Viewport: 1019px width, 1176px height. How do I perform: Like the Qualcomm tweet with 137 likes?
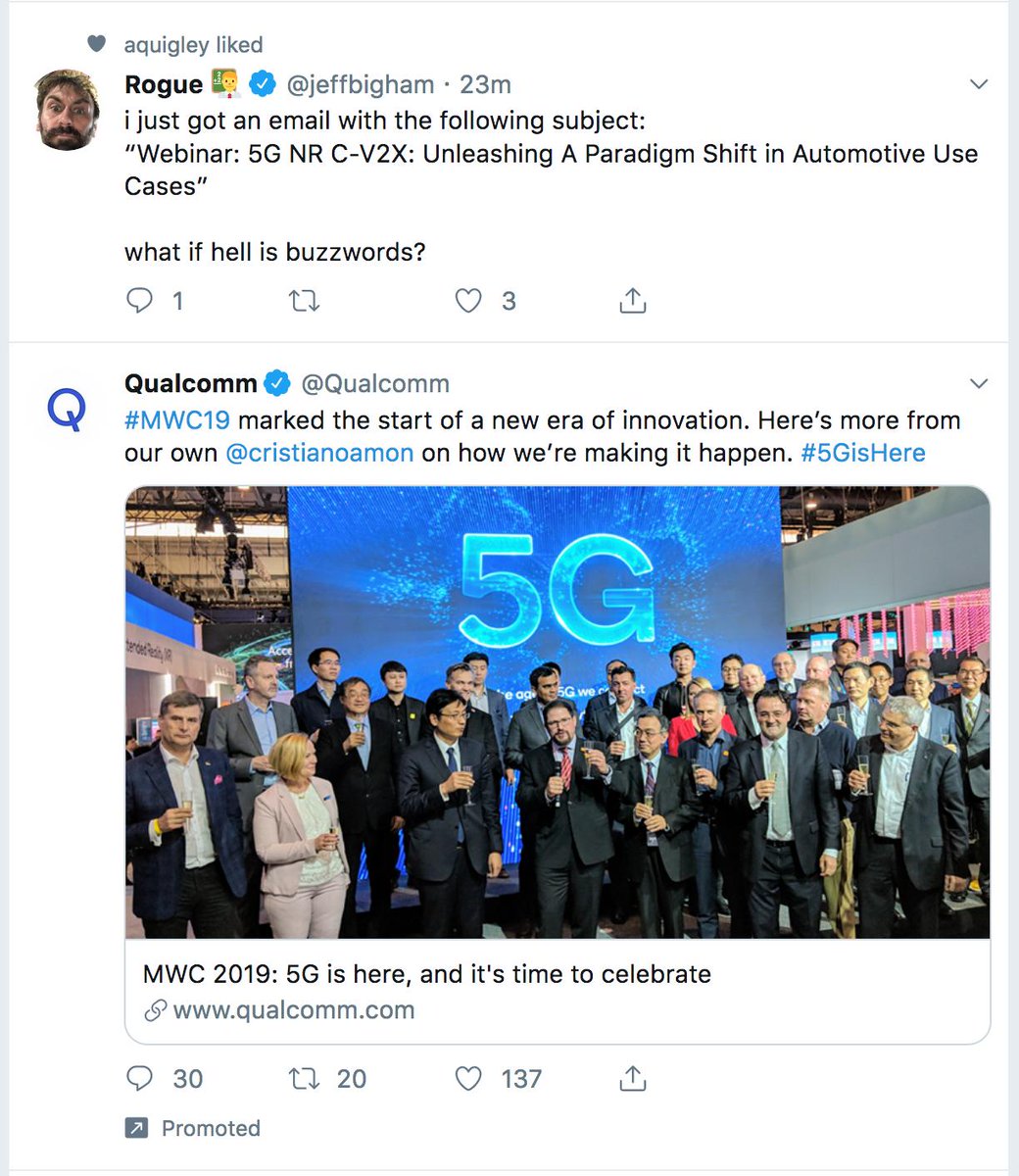point(469,1079)
